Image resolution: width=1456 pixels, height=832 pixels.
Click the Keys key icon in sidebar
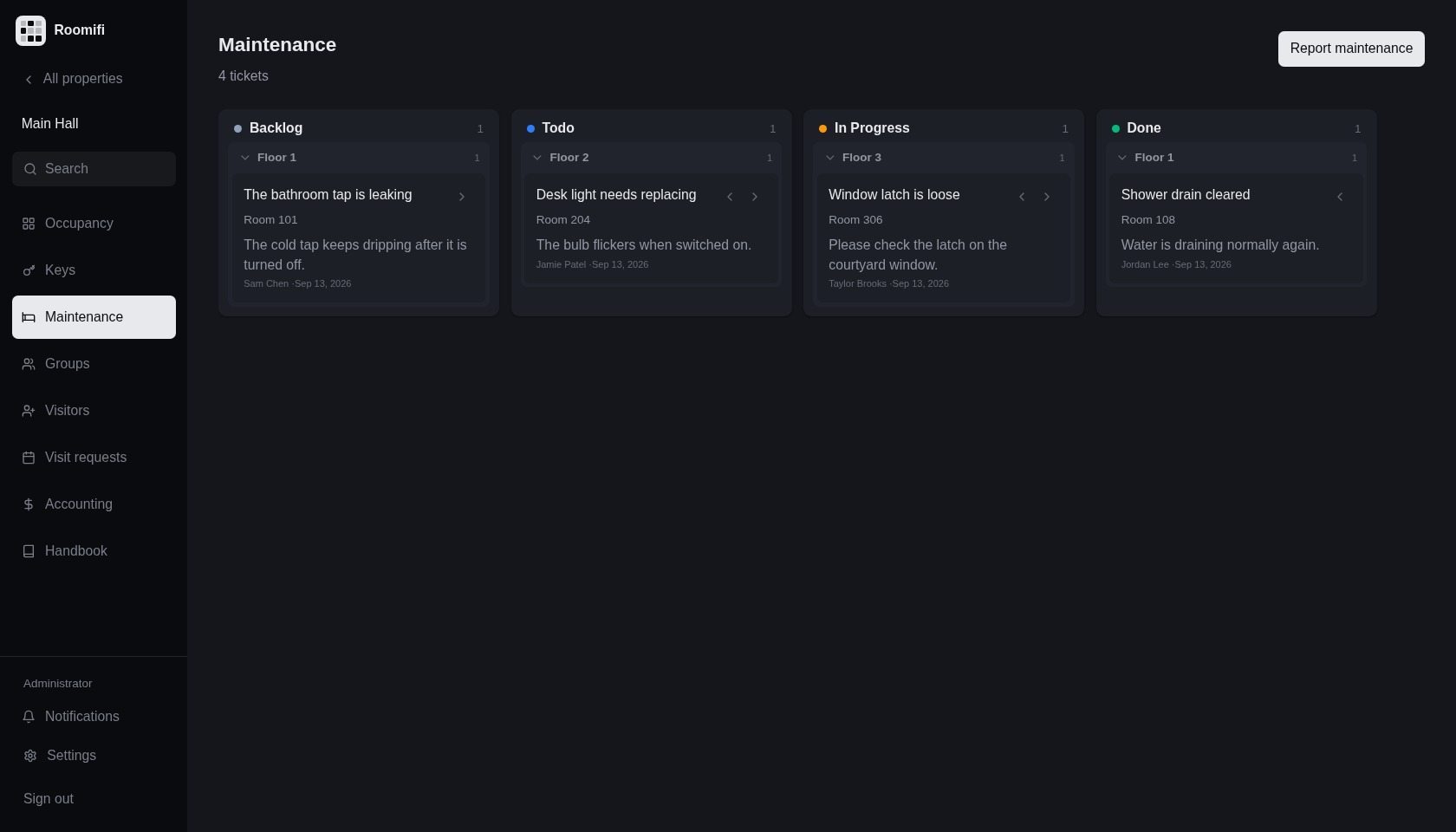(29, 270)
